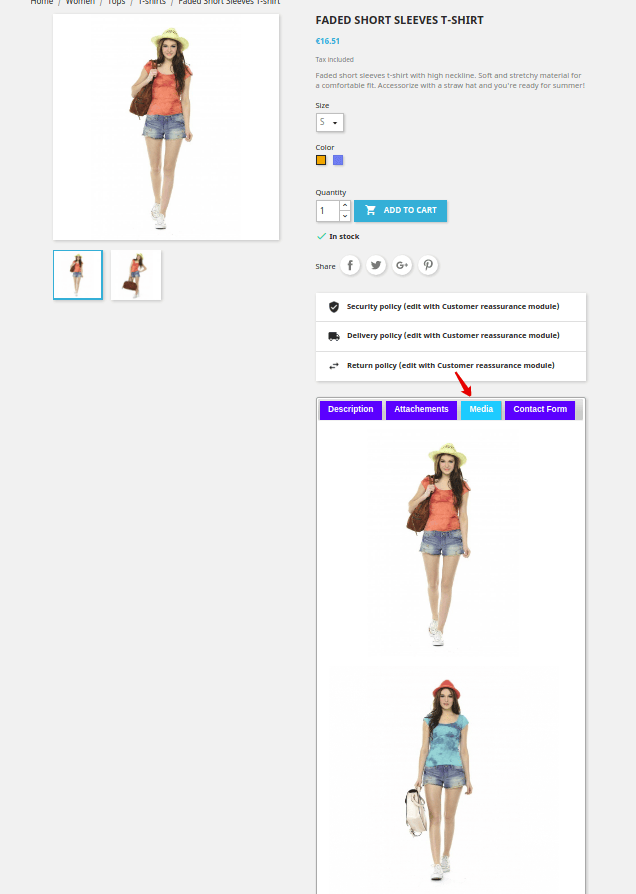Share product on Twitter
Image resolution: width=636 pixels, height=894 pixels.
(x=376, y=265)
